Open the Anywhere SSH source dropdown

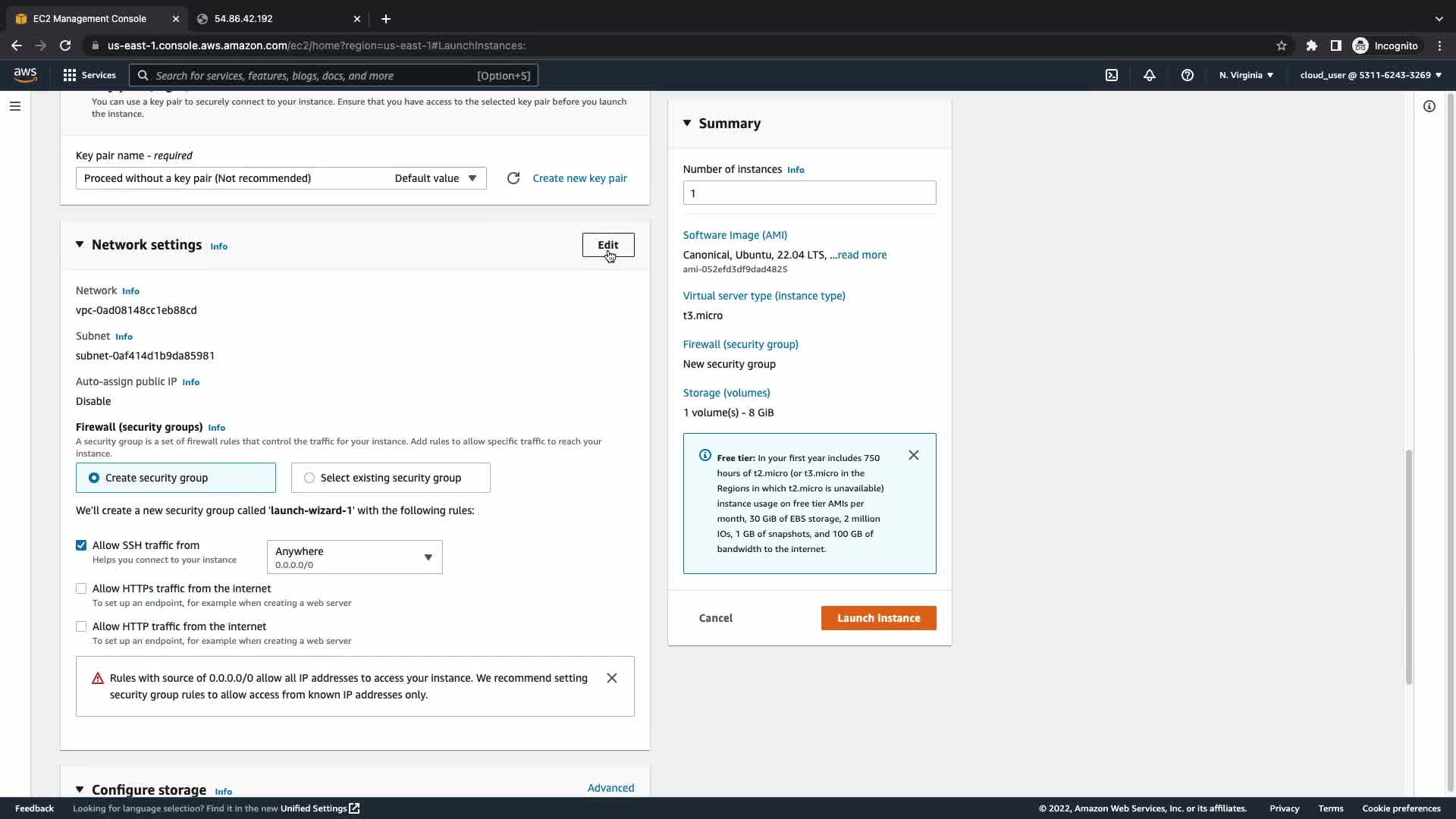[354, 557]
